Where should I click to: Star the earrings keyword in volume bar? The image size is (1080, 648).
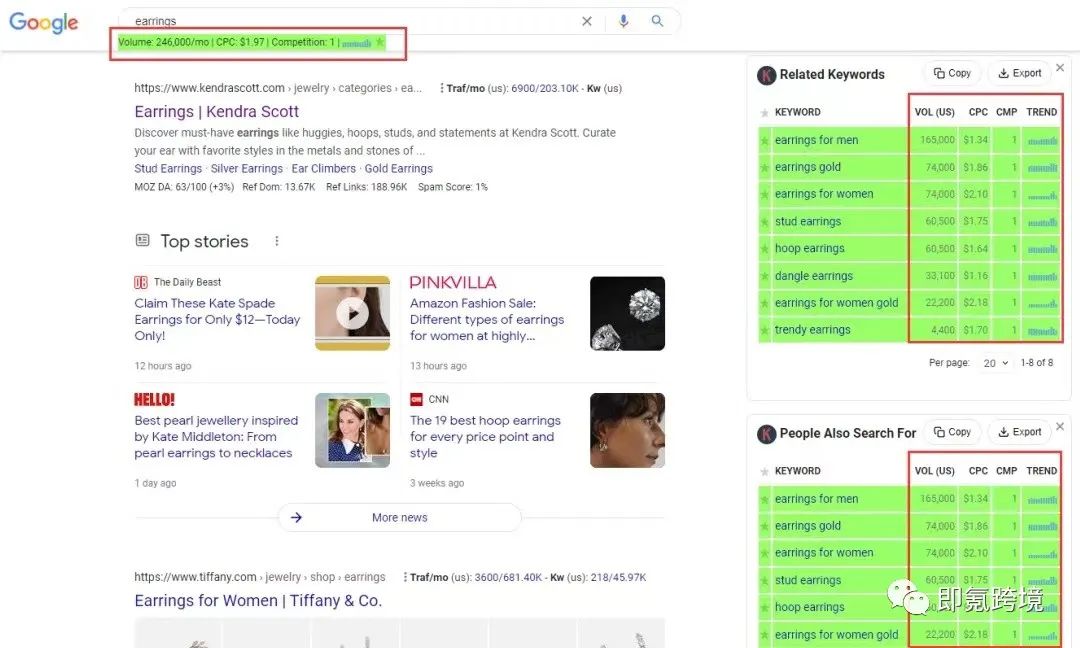point(380,42)
